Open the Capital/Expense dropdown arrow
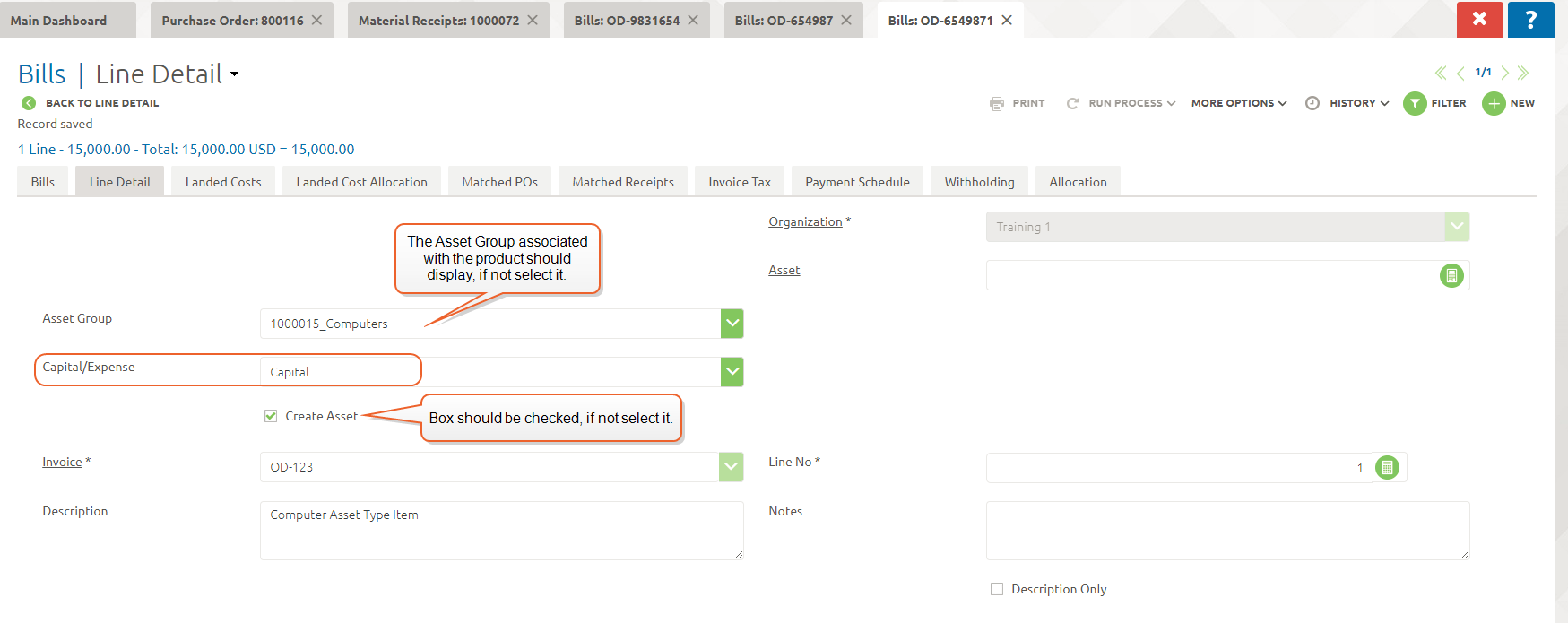This screenshot has height=623, width=1568. tap(732, 372)
